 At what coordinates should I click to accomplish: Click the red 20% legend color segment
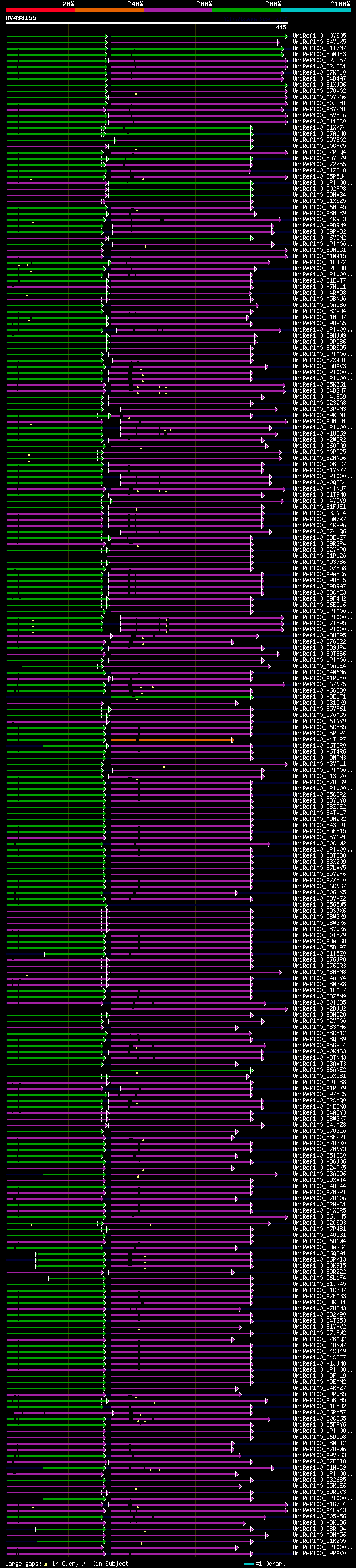click(x=39, y=11)
